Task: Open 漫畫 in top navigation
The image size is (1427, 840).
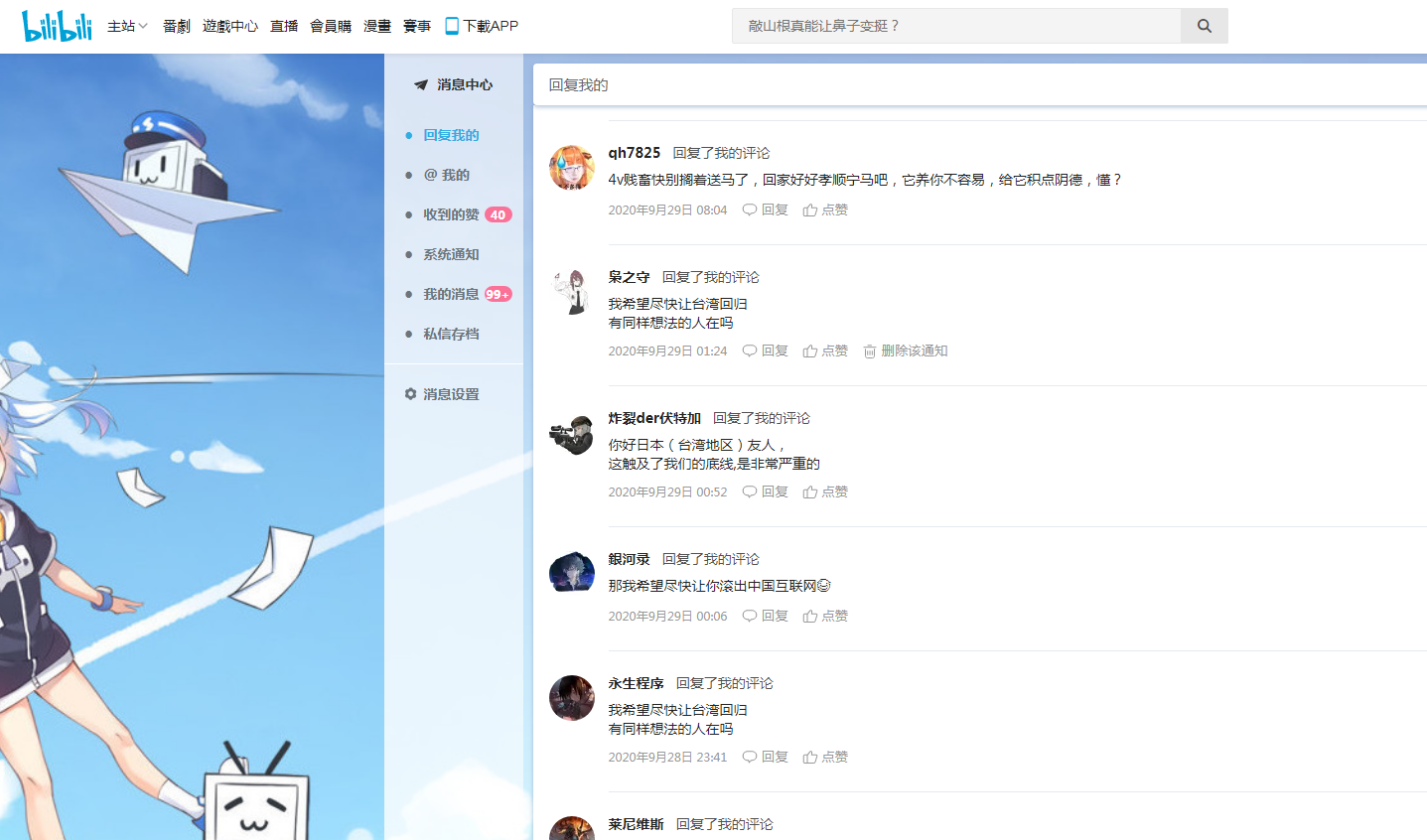Action: click(377, 26)
